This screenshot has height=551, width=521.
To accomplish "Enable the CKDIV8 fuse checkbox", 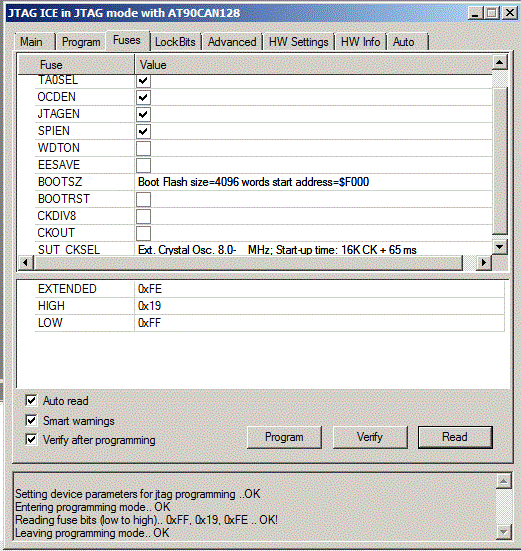I will click(143, 216).
